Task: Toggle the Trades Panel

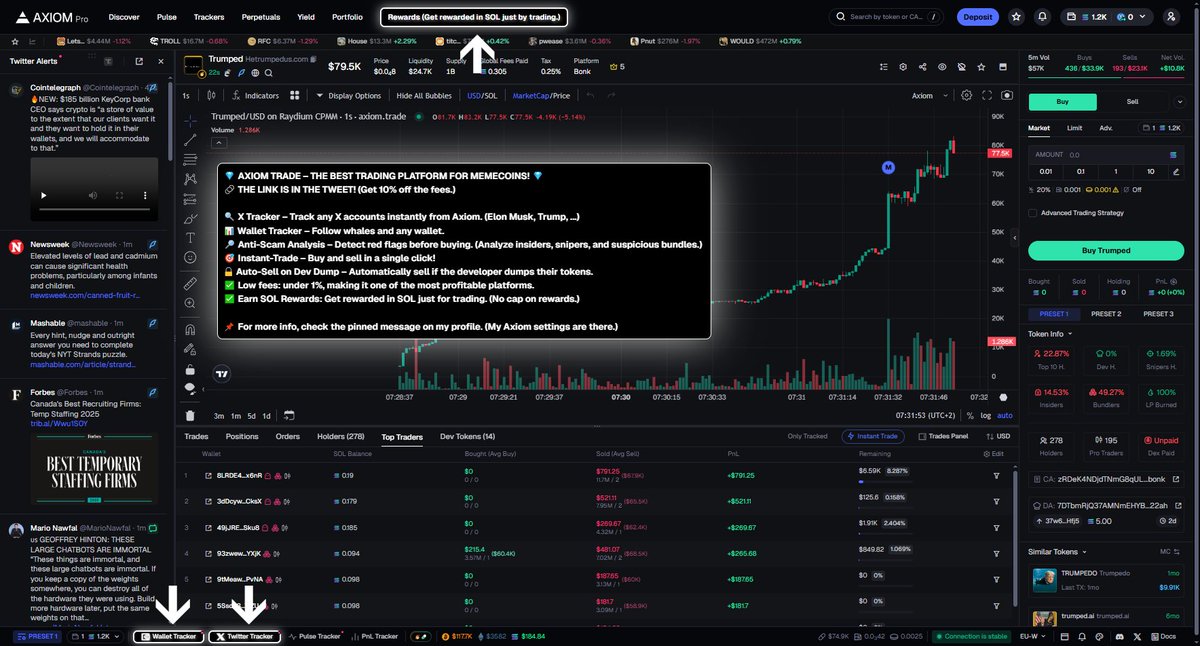Action: 942,436
